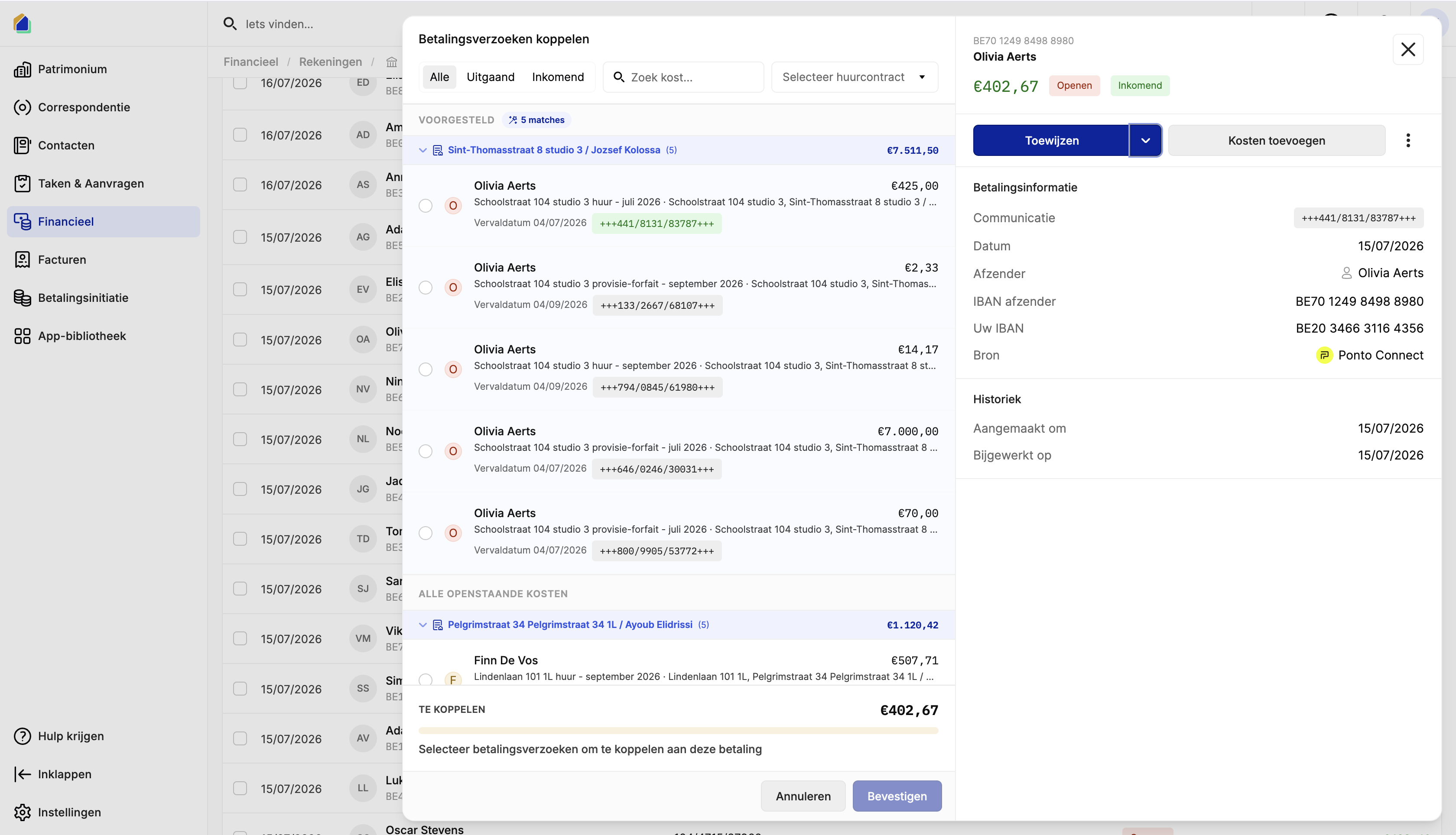The height and width of the screenshot is (835, 1456).
Task: Select the €425,00 Olivia Aerts payment request
Action: 426,206
